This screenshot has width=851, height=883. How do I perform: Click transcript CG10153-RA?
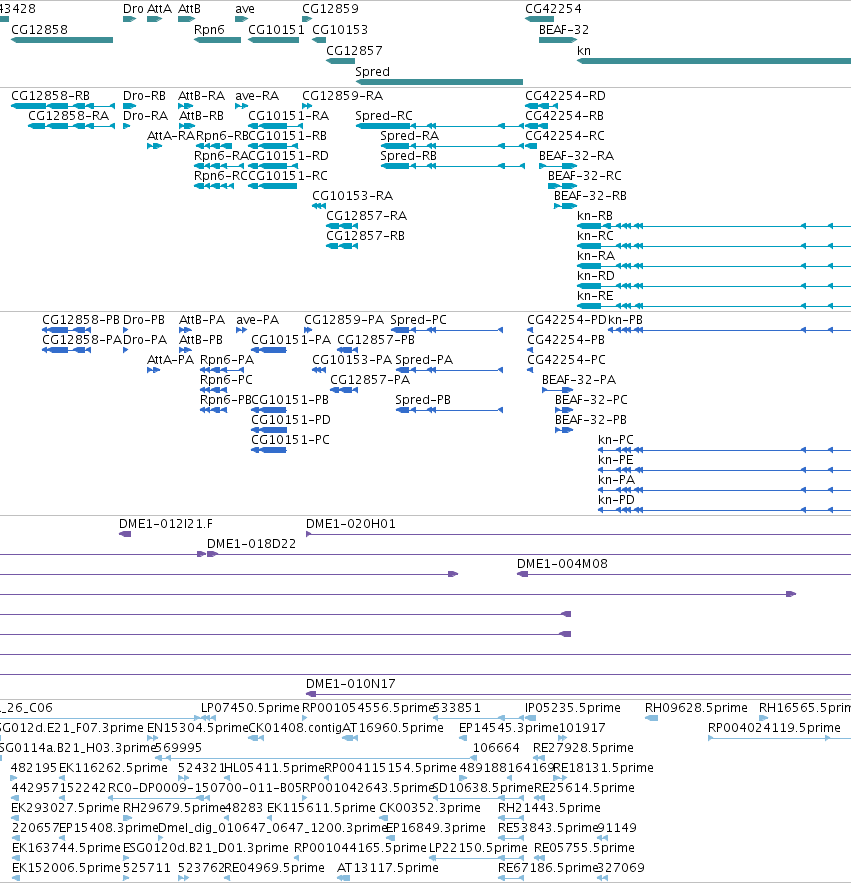click(319, 206)
